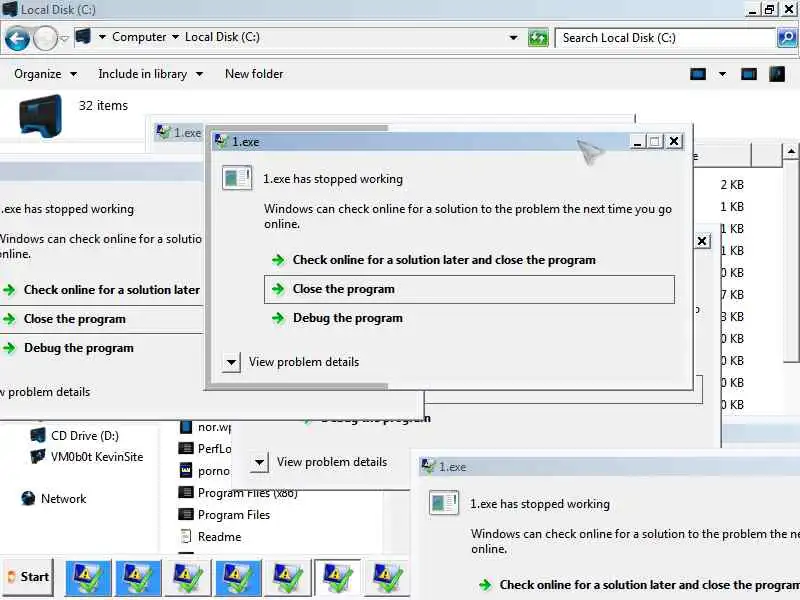The height and width of the screenshot is (600, 800).
Task: Click the fourth 1.exe taskbar button
Action: (238, 578)
